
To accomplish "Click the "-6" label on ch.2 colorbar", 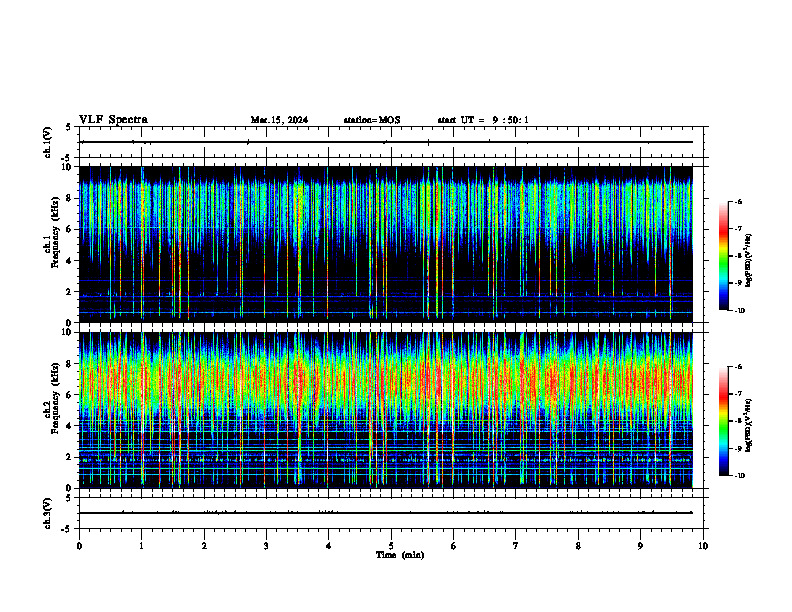I will click(738, 367).
